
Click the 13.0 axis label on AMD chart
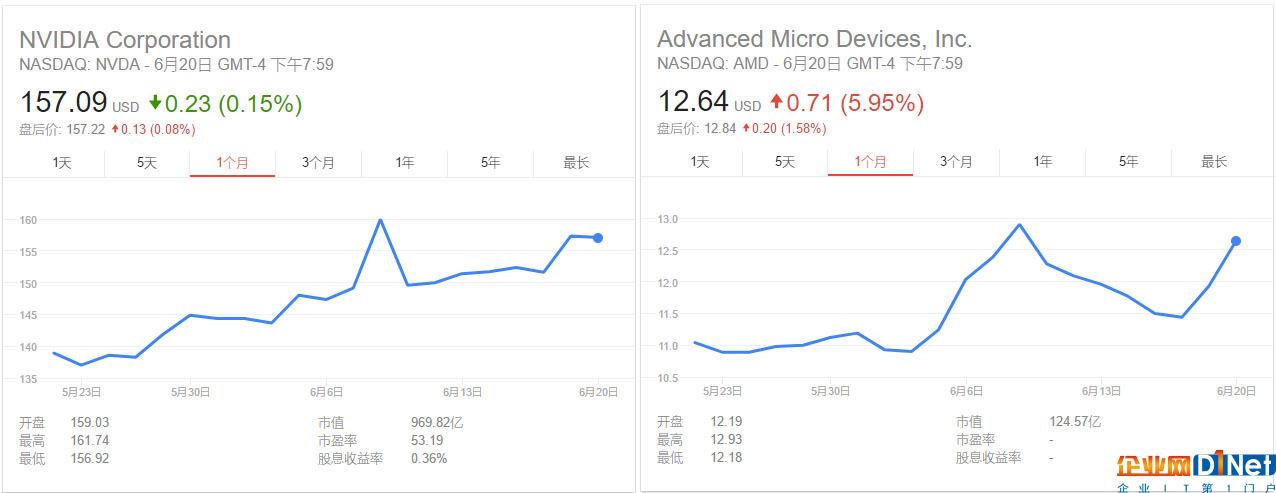click(x=667, y=219)
